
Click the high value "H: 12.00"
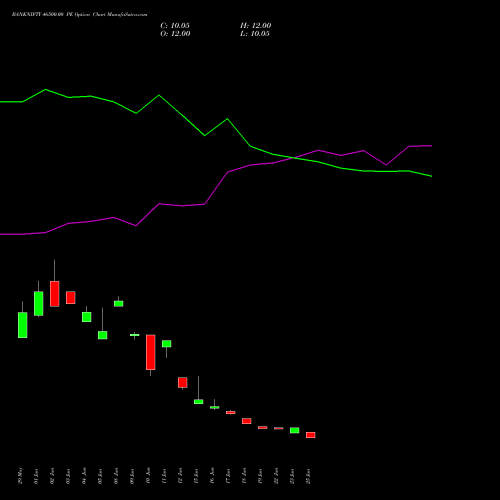256,26
